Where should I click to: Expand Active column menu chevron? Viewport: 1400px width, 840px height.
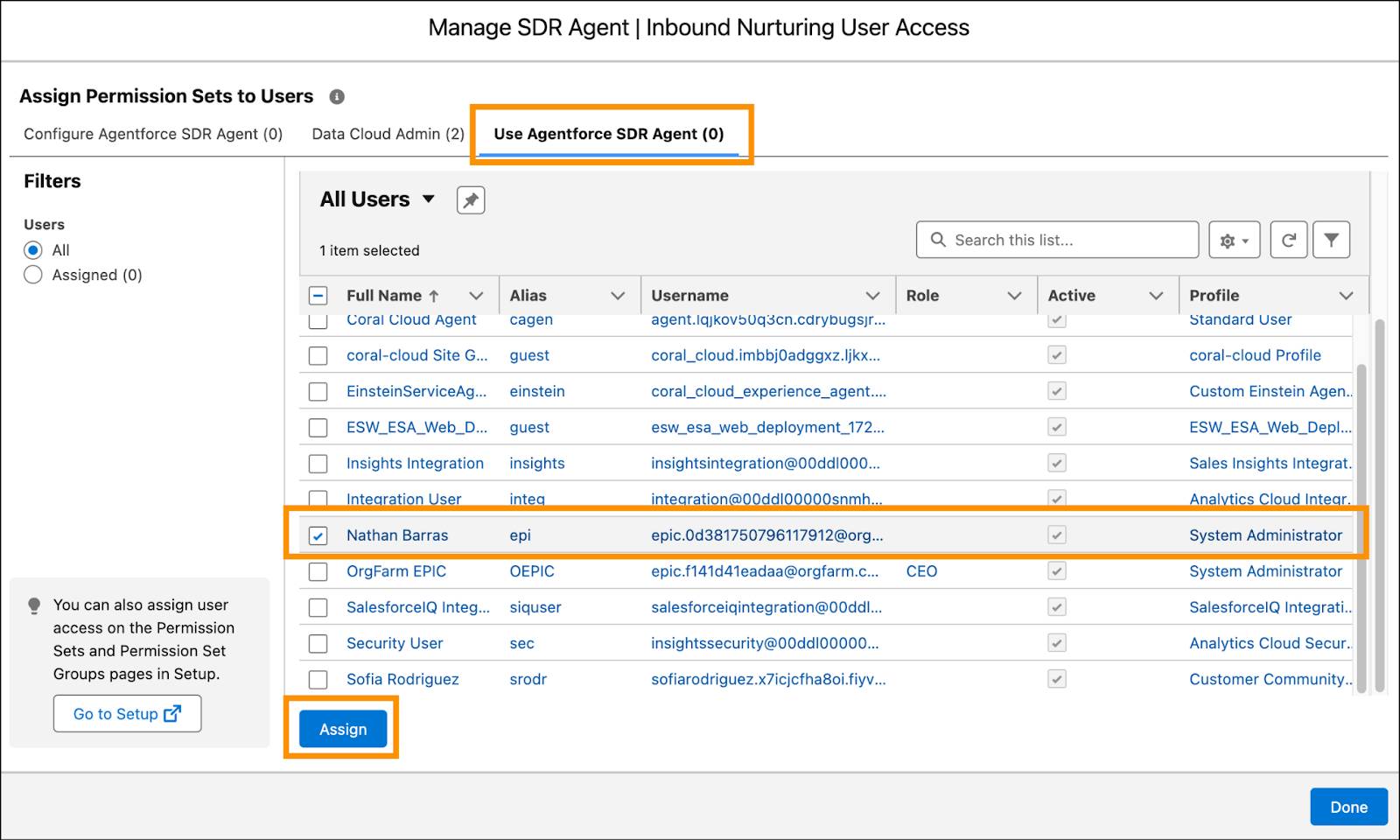1156,296
